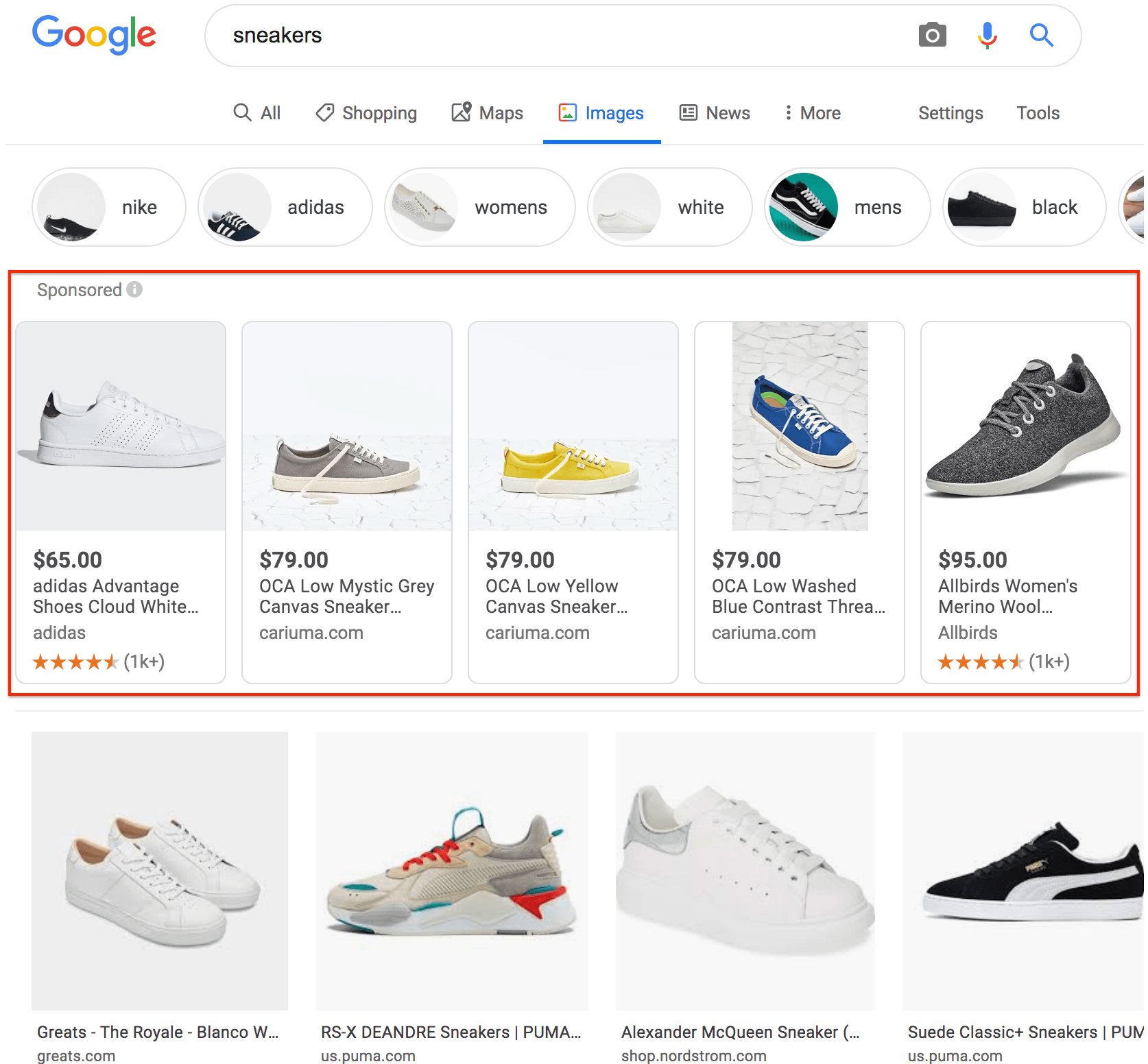Click the Google logo
The width and height of the screenshot is (1148, 1064).
click(x=95, y=34)
